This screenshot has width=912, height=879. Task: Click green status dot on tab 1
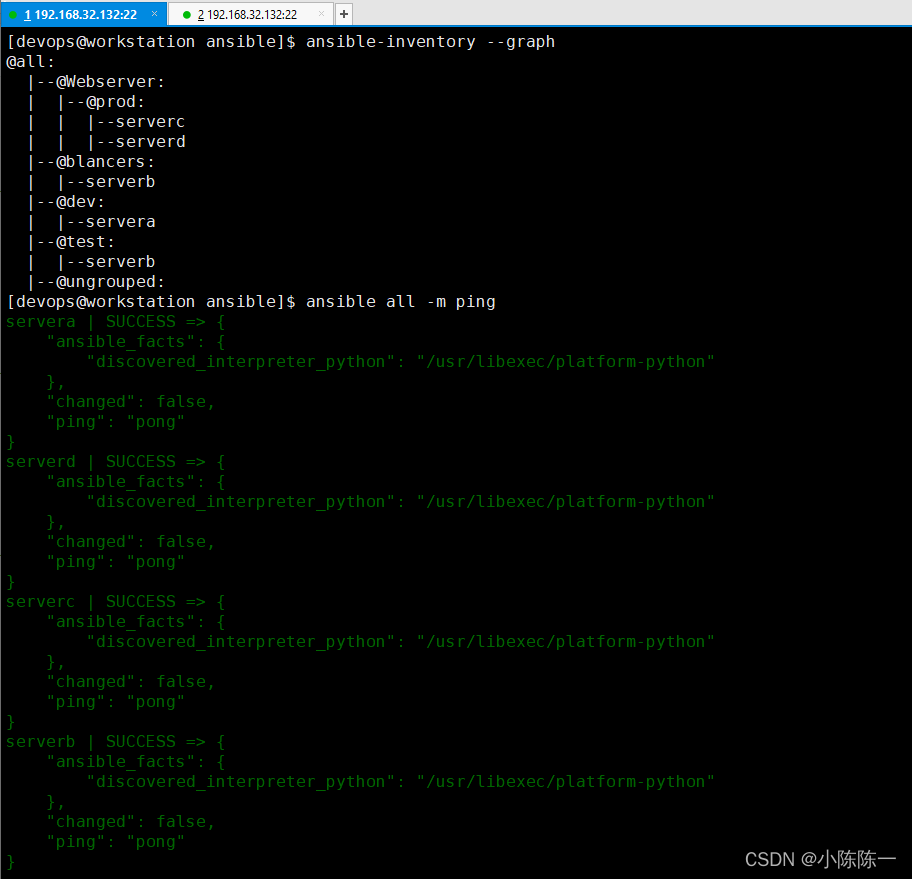(13, 15)
